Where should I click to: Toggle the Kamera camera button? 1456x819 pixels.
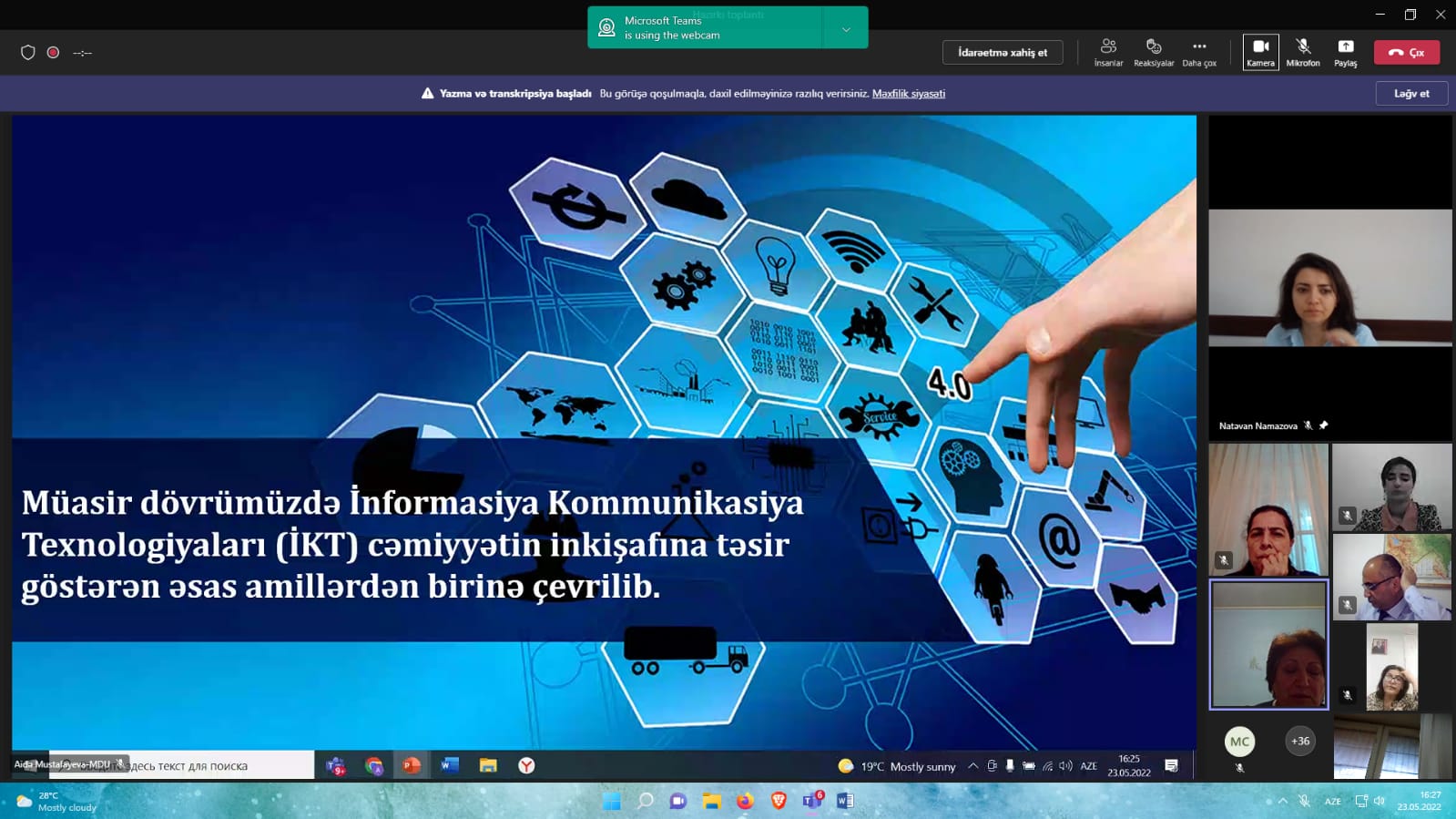1261,53
